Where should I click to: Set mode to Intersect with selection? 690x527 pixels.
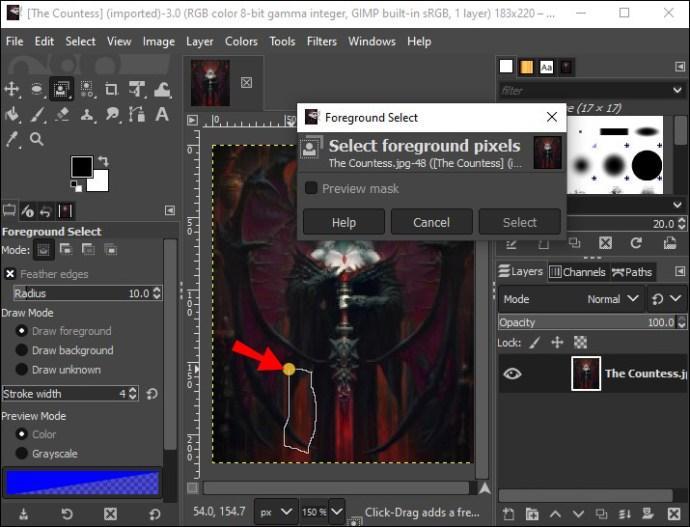click(111, 249)
